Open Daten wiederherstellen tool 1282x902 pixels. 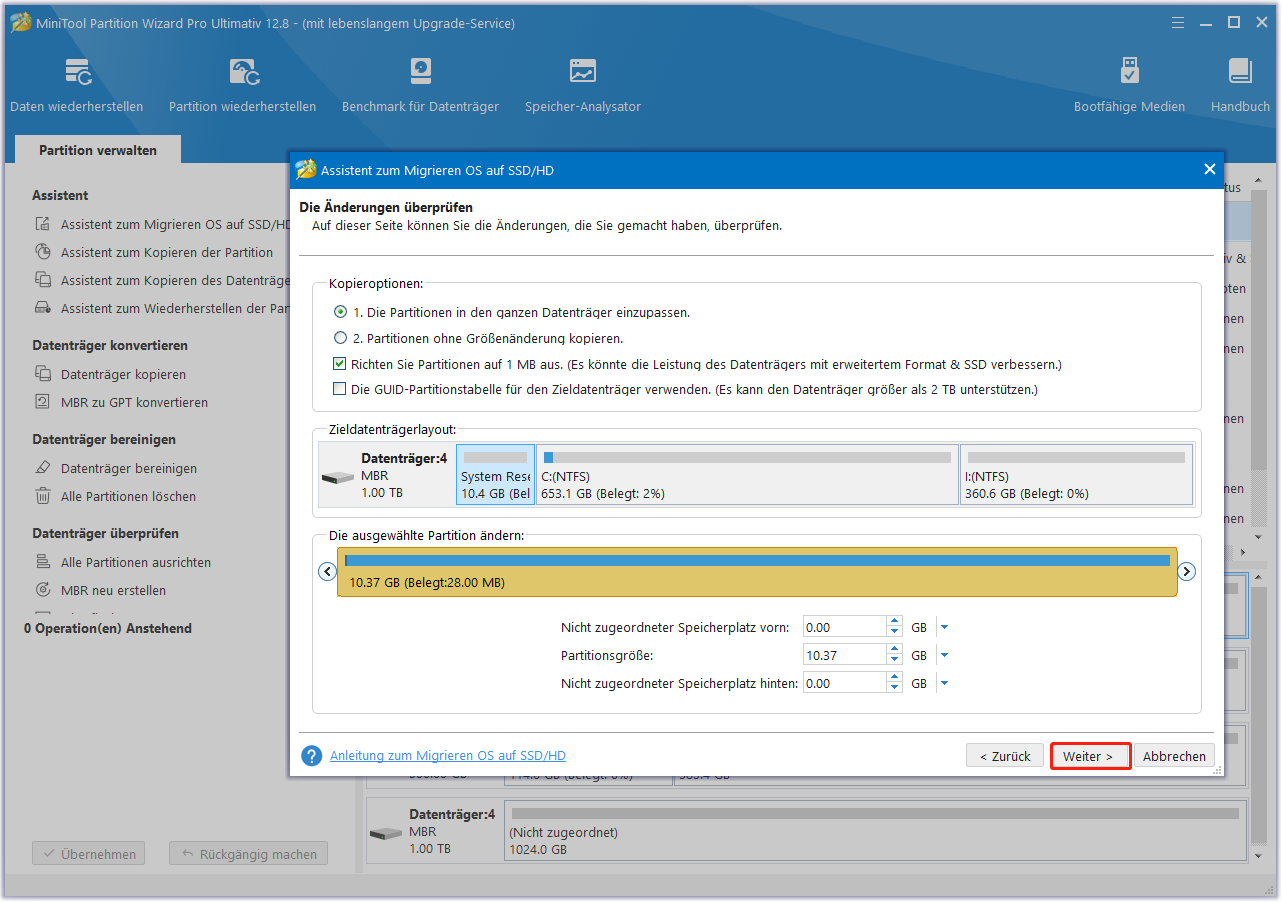coord(77,85)
